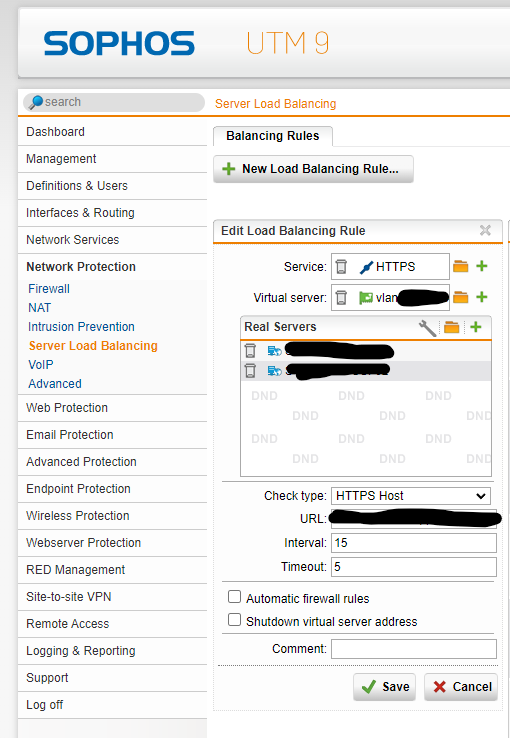Open folder icon next to Service
Screen dimensions: 510x738
pos(461,266)
